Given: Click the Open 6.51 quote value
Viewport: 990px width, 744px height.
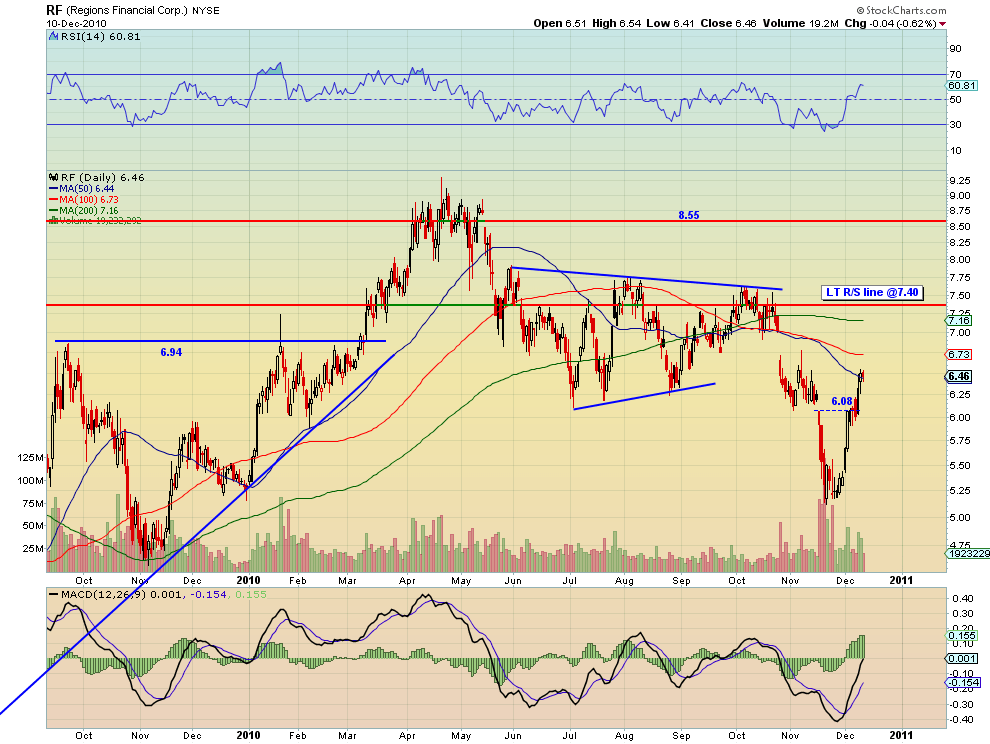Looking at the screenshot, I should tap(560, 23).
